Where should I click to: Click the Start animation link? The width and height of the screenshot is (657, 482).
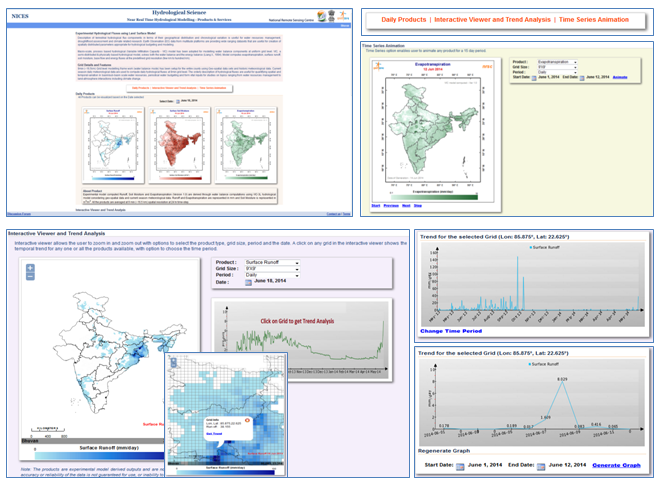coord(375,206)
